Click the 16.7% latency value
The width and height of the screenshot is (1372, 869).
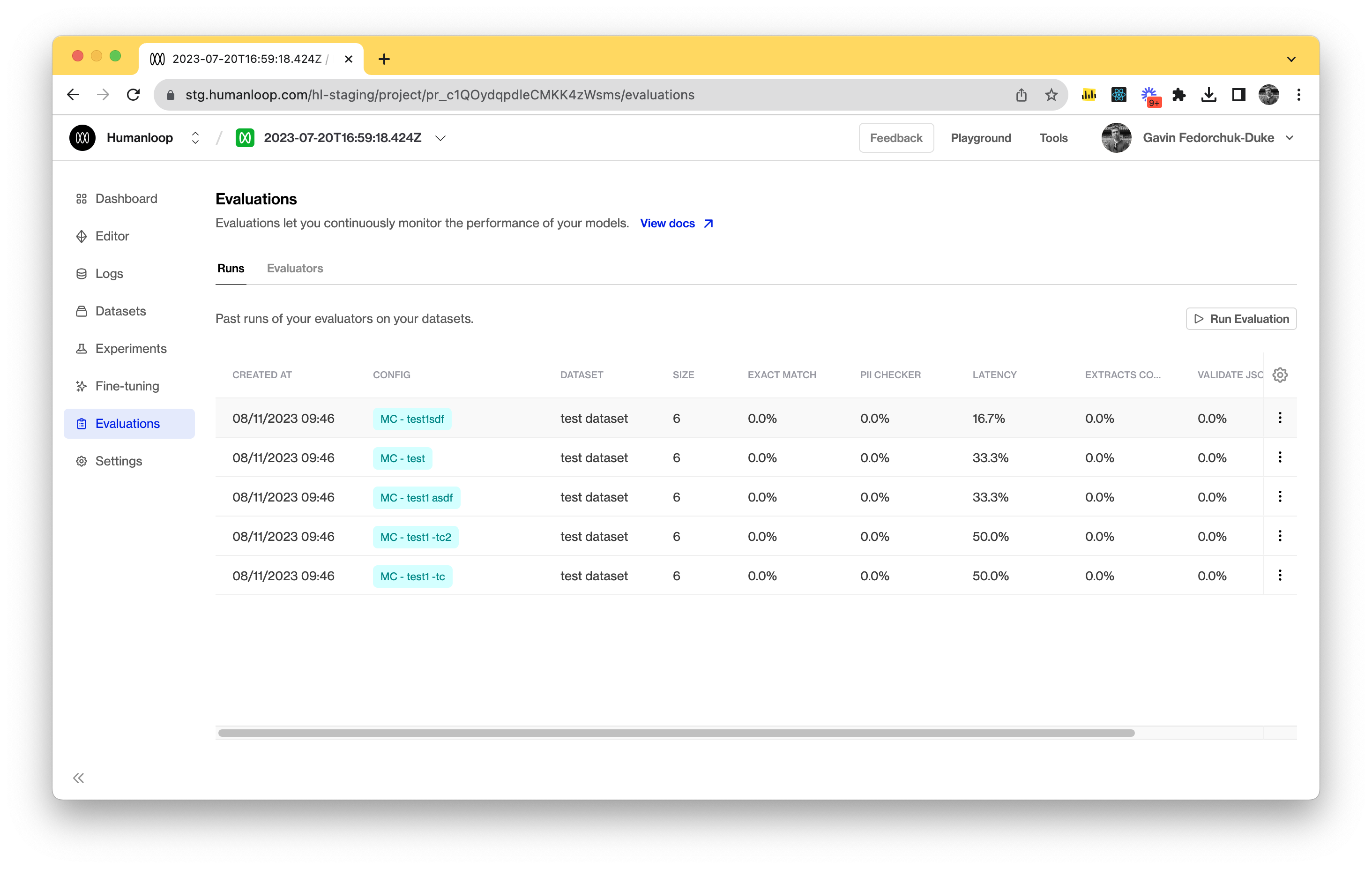(x=989, y=418)
